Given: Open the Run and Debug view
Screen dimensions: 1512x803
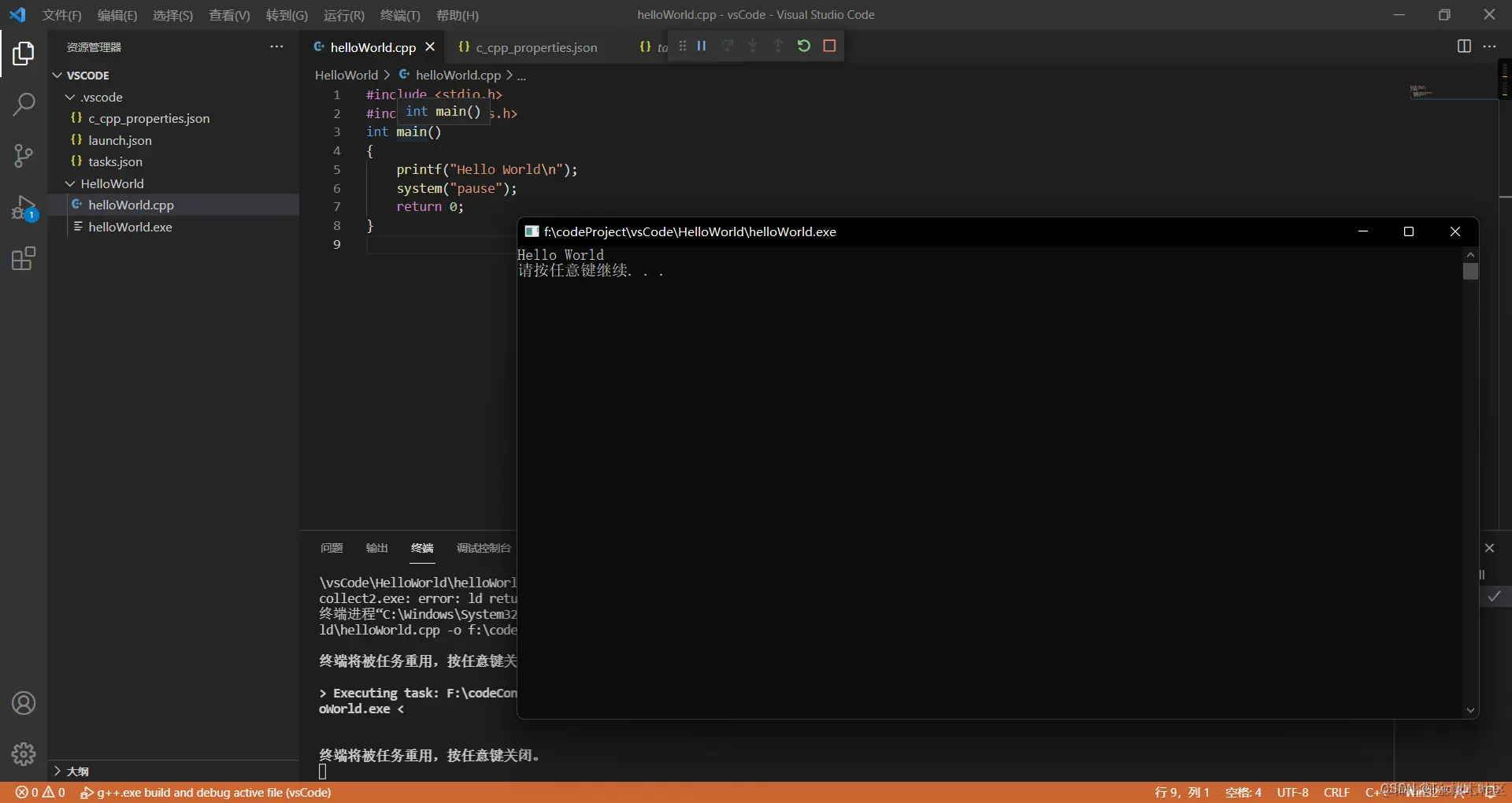Looking at the screenshot, I should point(24,208).
